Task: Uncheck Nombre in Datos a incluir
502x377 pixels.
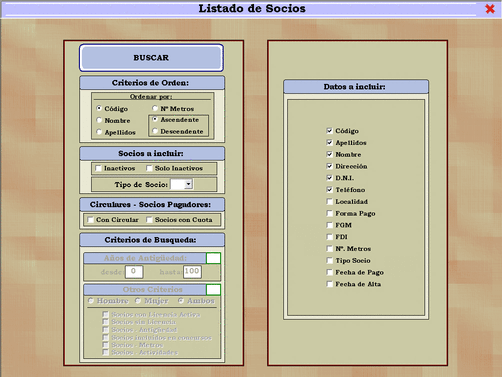Action: pos(330,154)
